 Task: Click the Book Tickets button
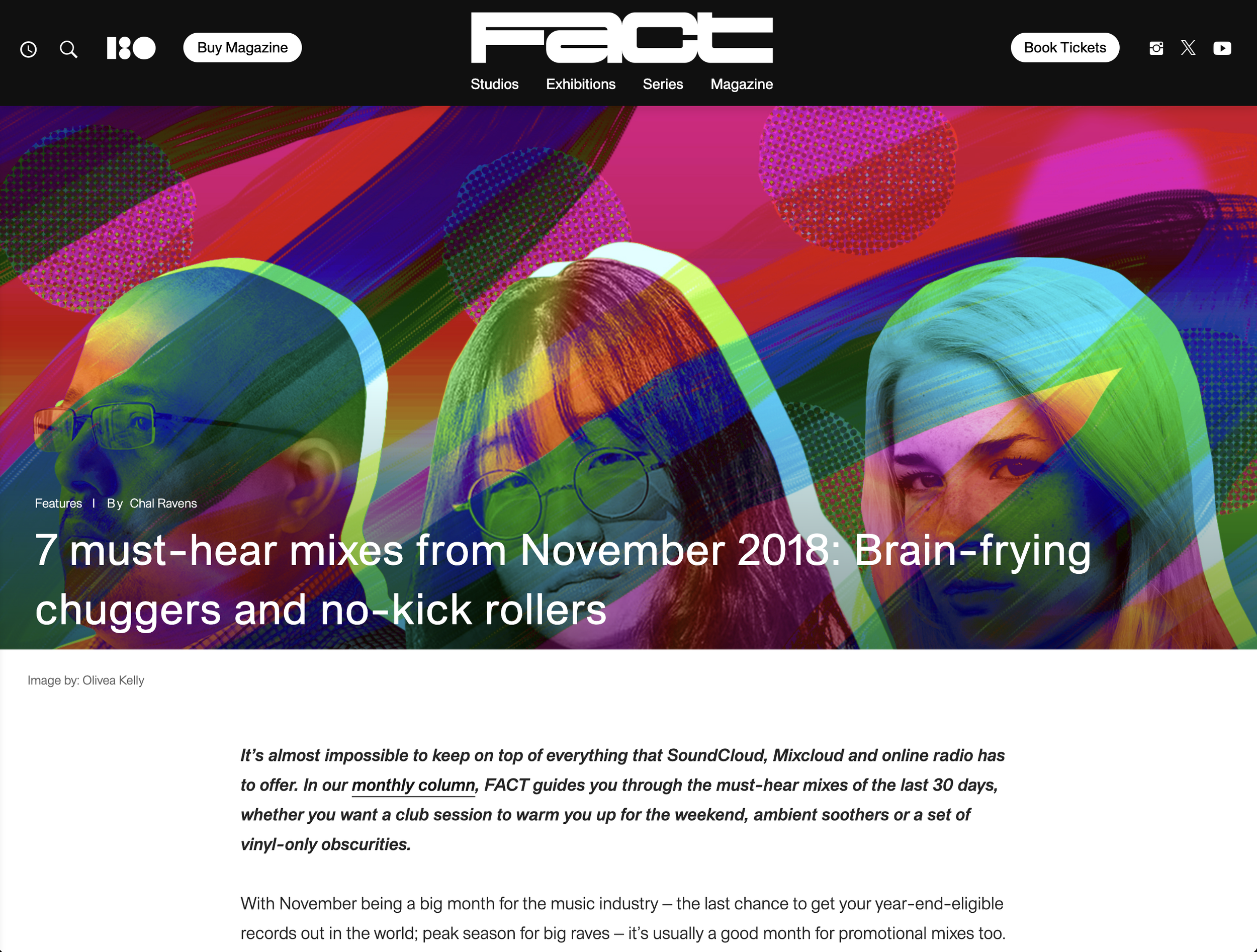coord(1065,48)
